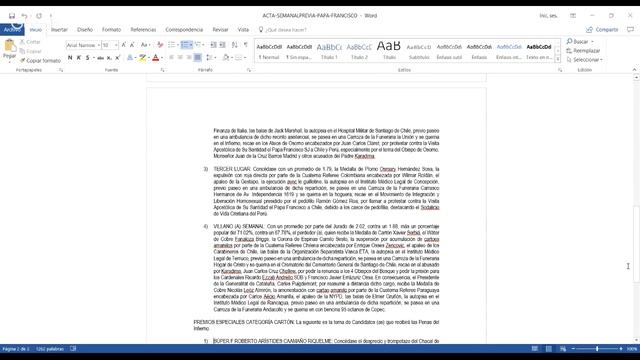This screenshot has height=360, width=640.
Task: Decrease paragraph indent
Action: tap(213, 45)
